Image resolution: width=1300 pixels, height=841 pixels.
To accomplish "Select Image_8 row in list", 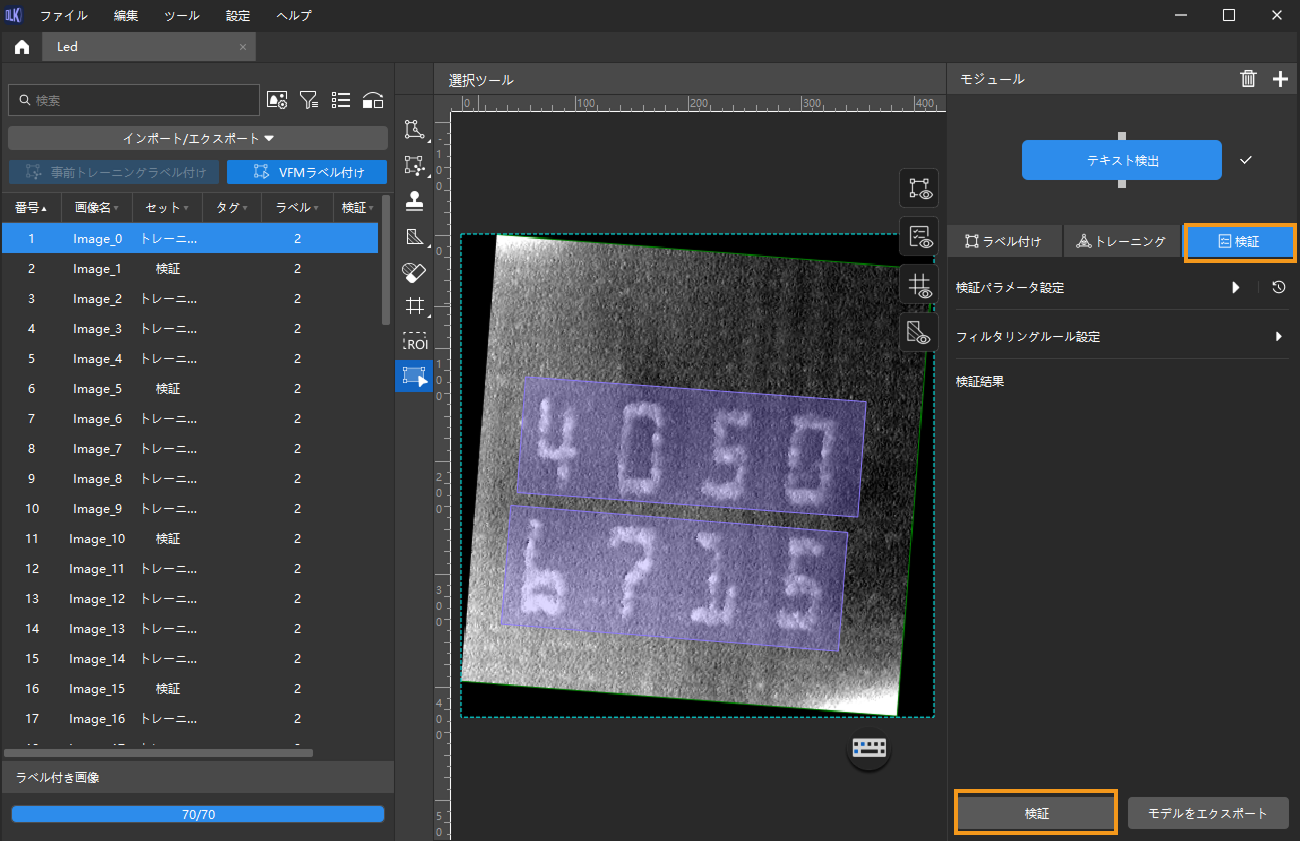I will 190,479.
